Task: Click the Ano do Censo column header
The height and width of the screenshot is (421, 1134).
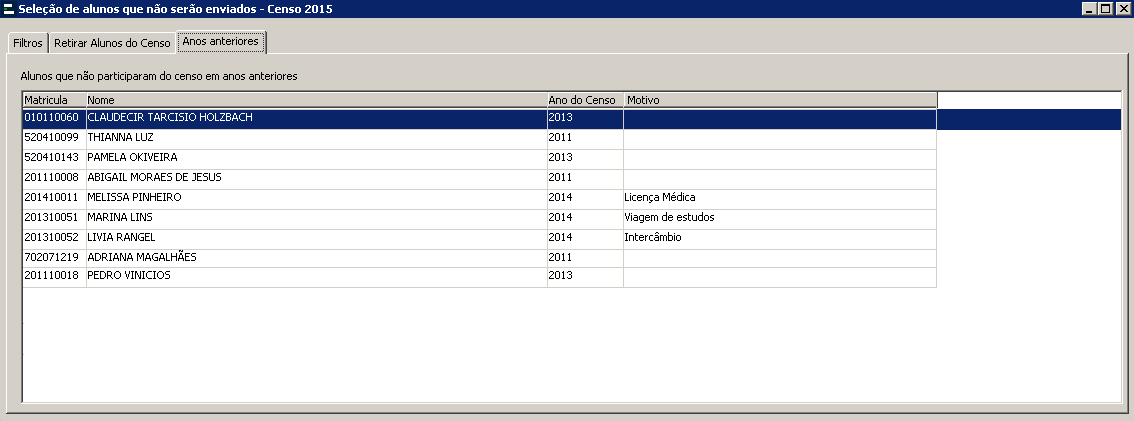Action: (x=584, y=100)
